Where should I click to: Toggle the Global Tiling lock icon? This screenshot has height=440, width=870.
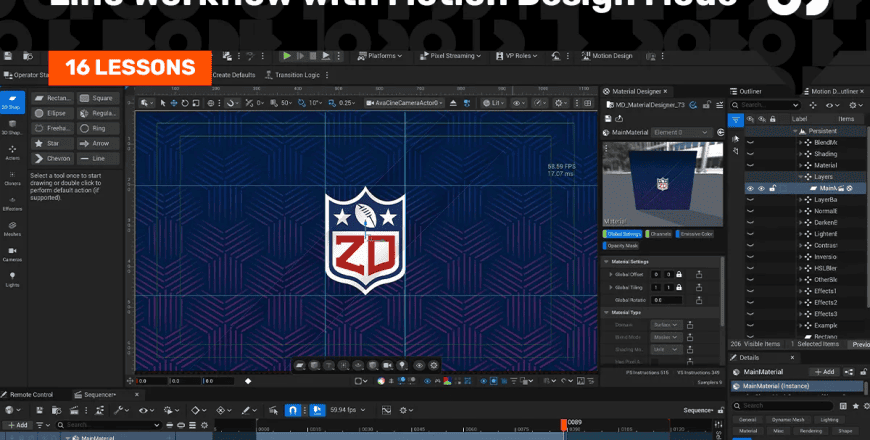pyautogui.click(x=679, y=287)
